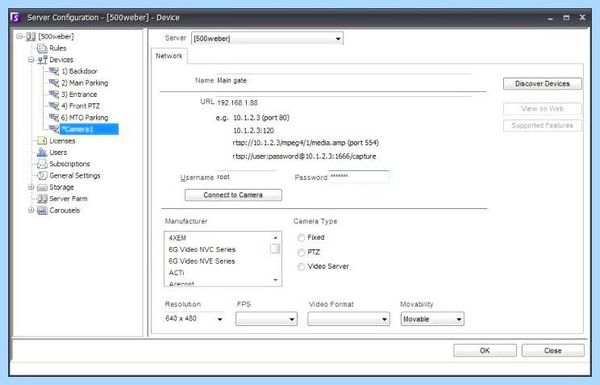Click the manufacturer list scrollbar thumb
Screen dimensions: 600x385
coord(275,249)
